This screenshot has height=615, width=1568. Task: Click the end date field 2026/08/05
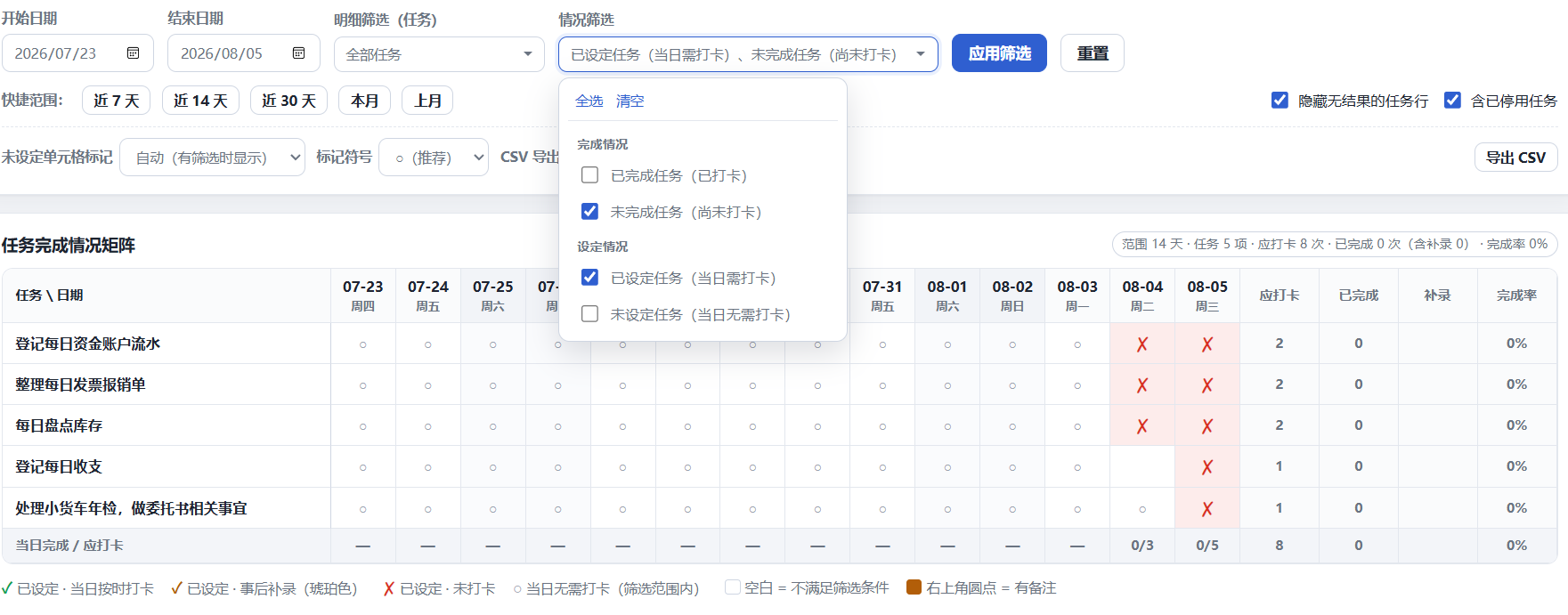(244, 53)
